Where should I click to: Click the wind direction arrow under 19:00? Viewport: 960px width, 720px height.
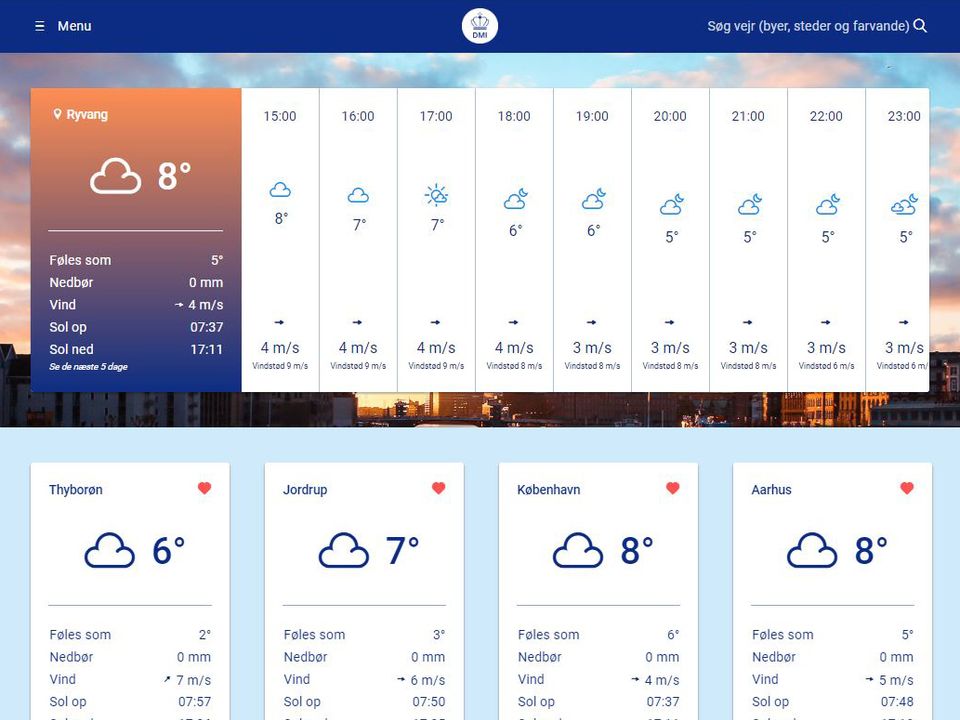coord(592,322)
